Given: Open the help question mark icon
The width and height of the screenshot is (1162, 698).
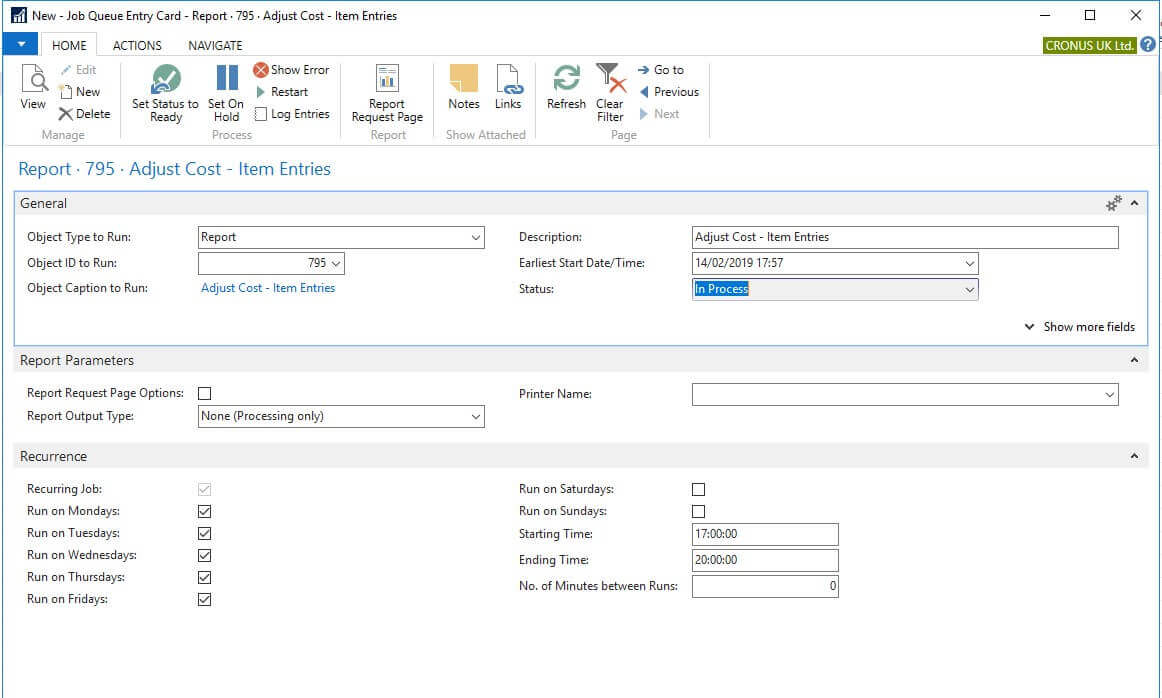Looking at the screenshot, I should tap(1148, 45).
